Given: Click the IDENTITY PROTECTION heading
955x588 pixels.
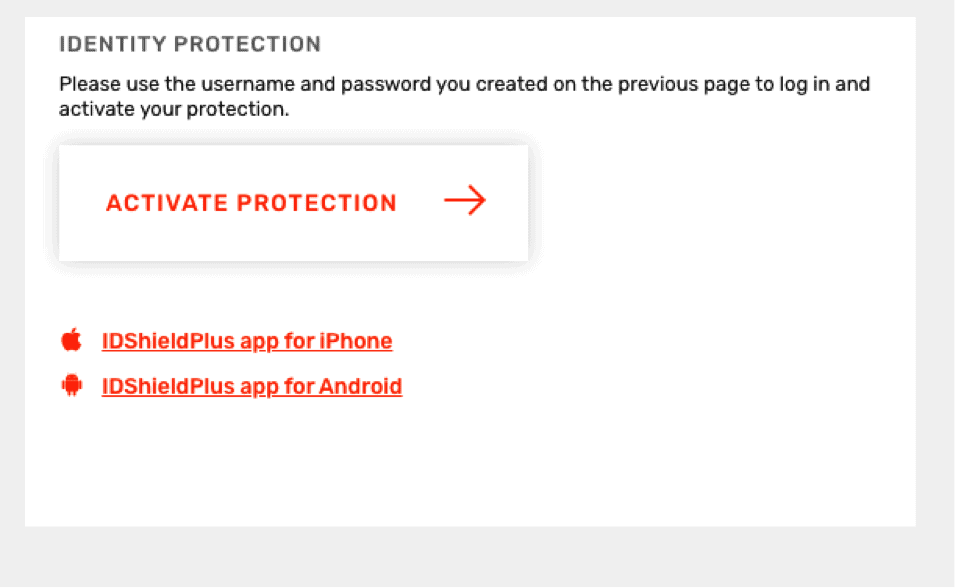Looking at the screenshot, I should pos(190,44).
